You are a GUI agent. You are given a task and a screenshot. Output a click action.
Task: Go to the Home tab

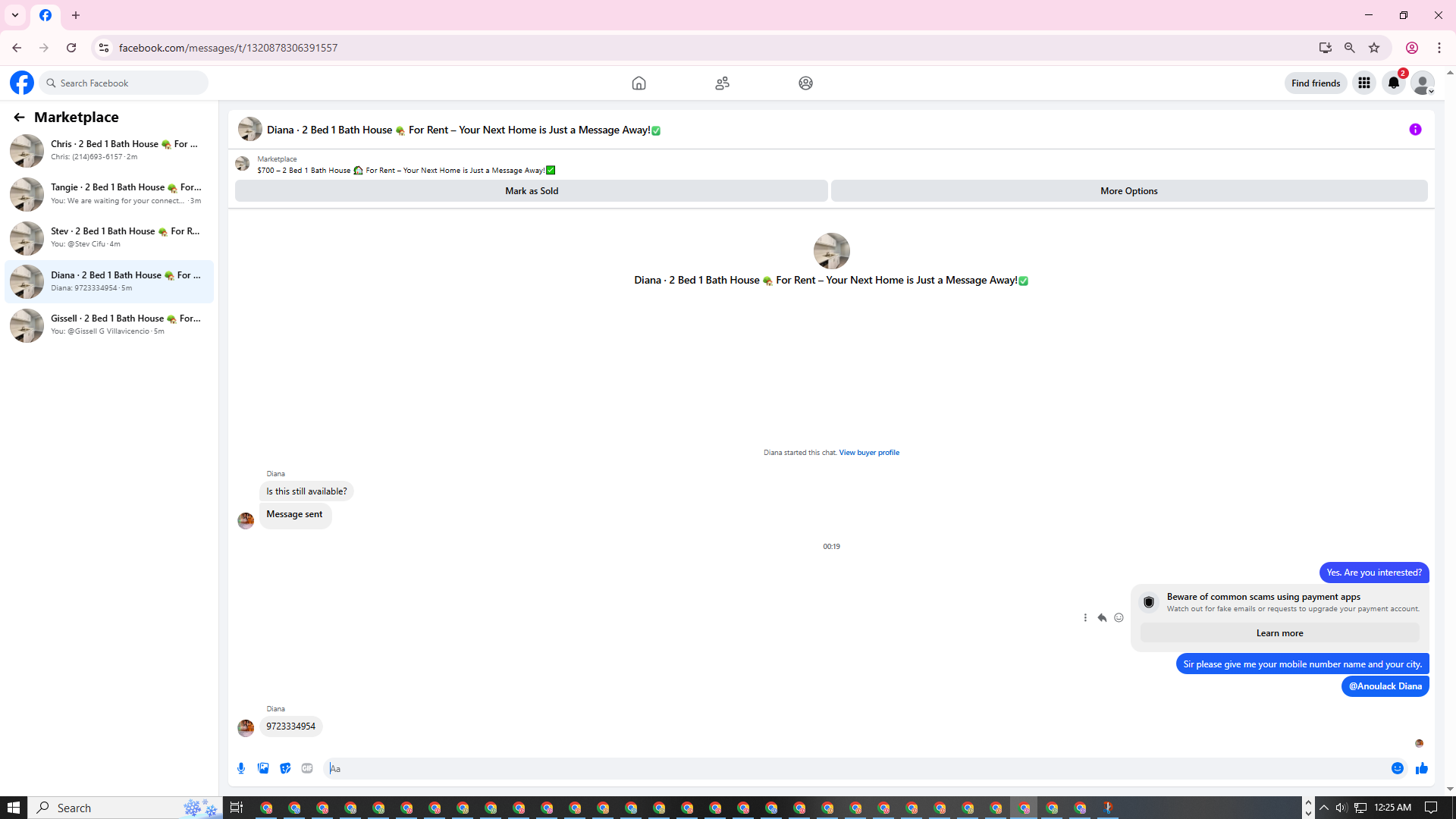pos(639,83)
